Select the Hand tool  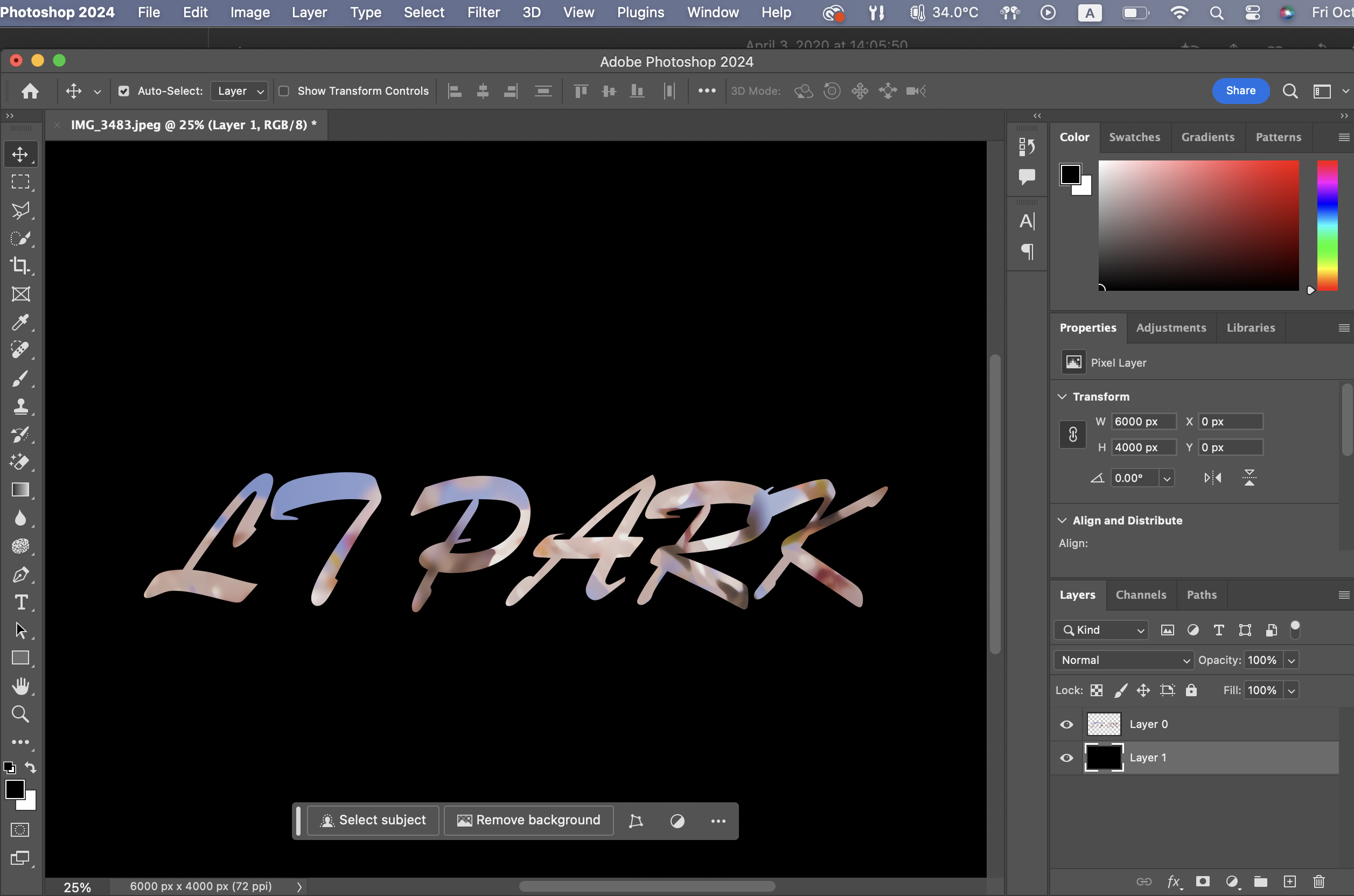point(20,685)
